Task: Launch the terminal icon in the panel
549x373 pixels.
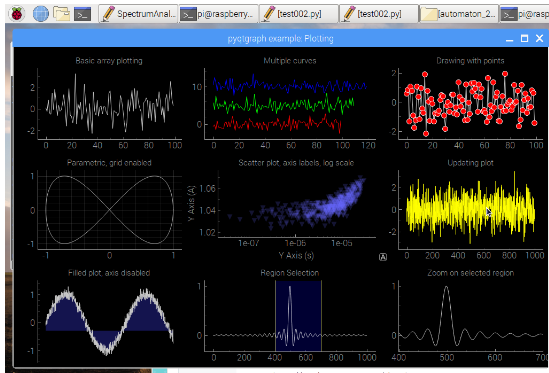Action: click(x=83, y=14)
